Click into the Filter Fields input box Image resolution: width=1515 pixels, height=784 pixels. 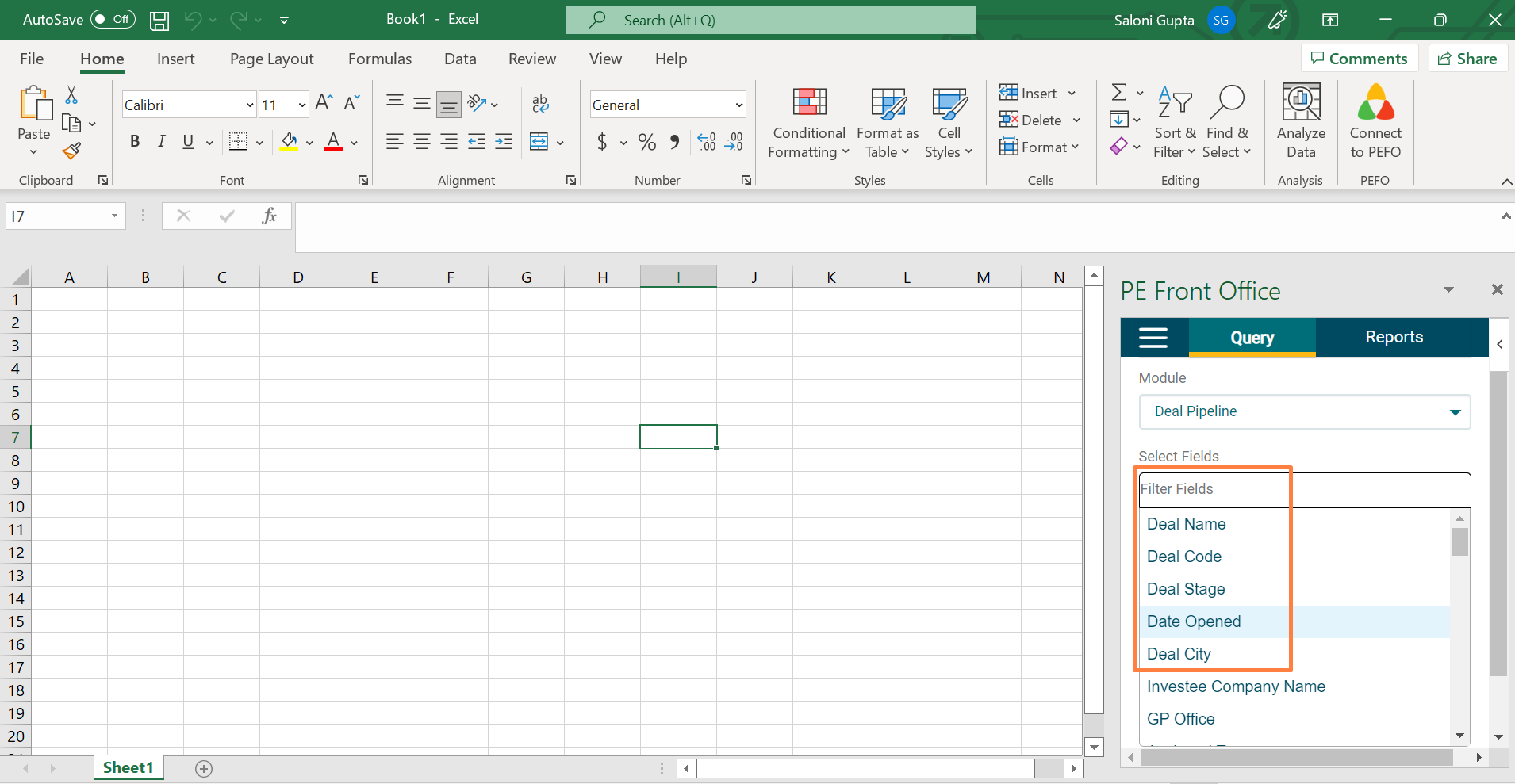pyautogui.click(x=1304, y=489)
